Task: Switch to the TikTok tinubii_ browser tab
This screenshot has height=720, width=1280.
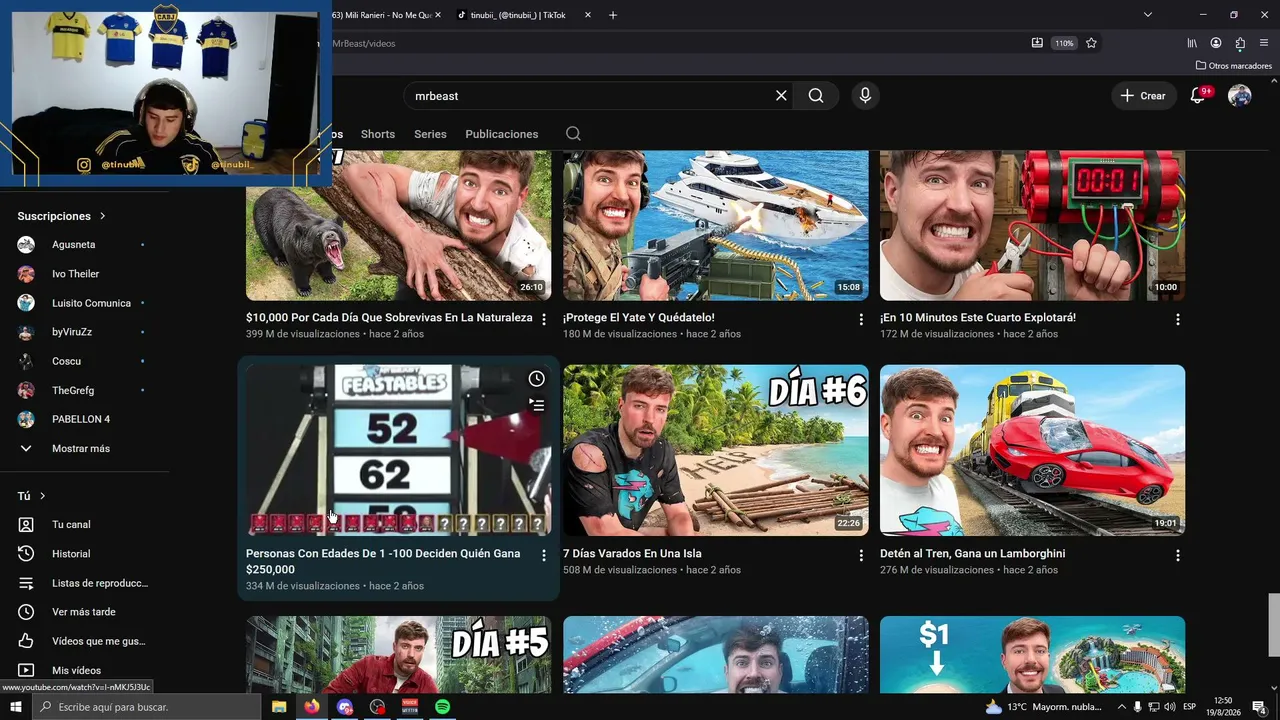Action: click(524, 15)
